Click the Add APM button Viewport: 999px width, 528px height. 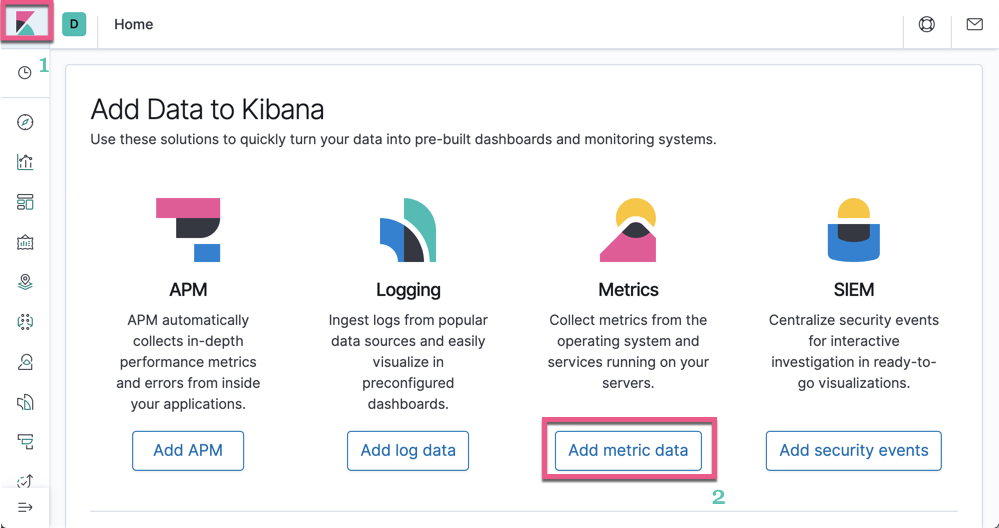(188, 450)
